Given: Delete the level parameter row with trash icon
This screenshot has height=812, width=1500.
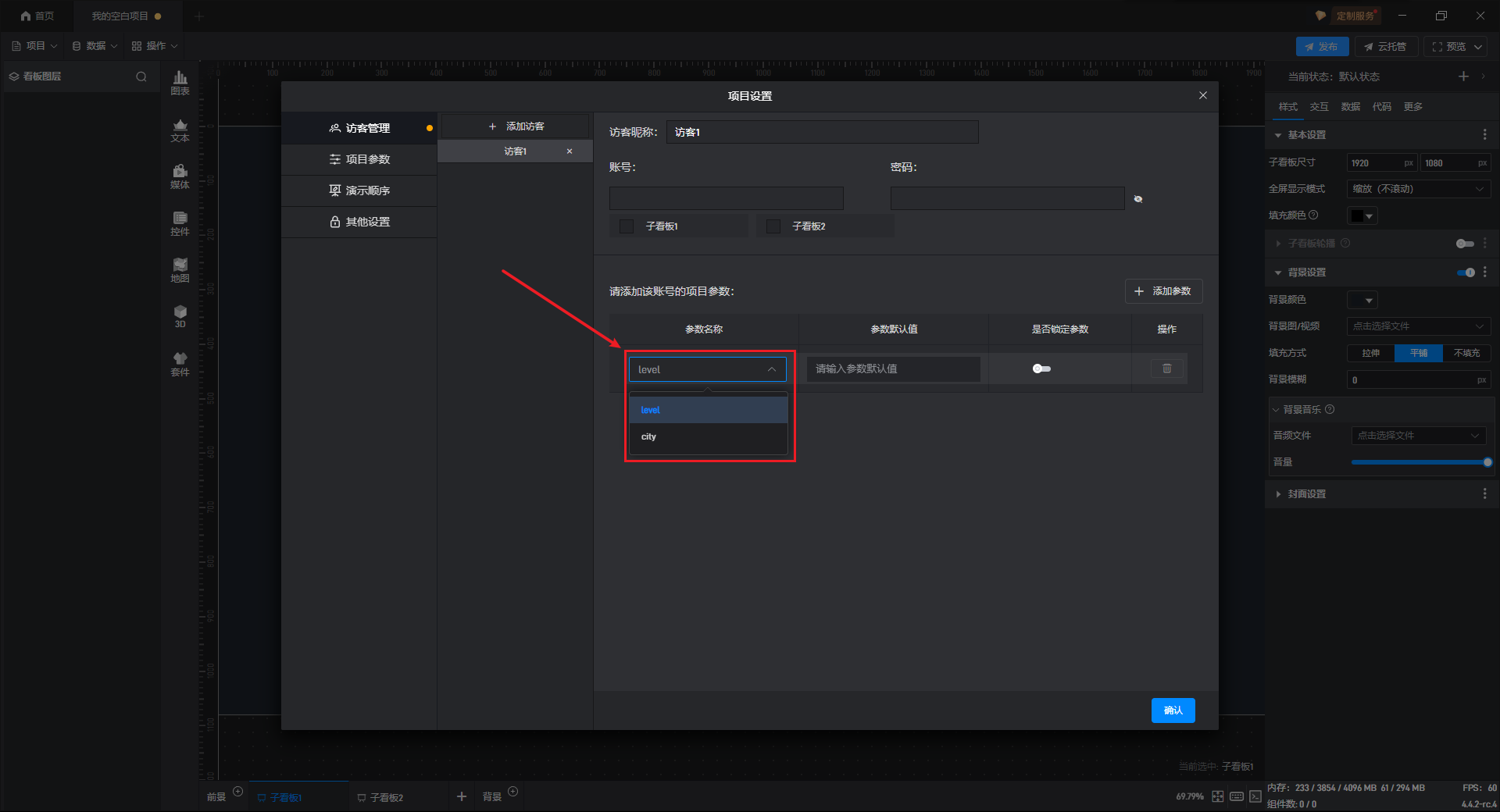Looking at the screenshot, I should 1166,369.
